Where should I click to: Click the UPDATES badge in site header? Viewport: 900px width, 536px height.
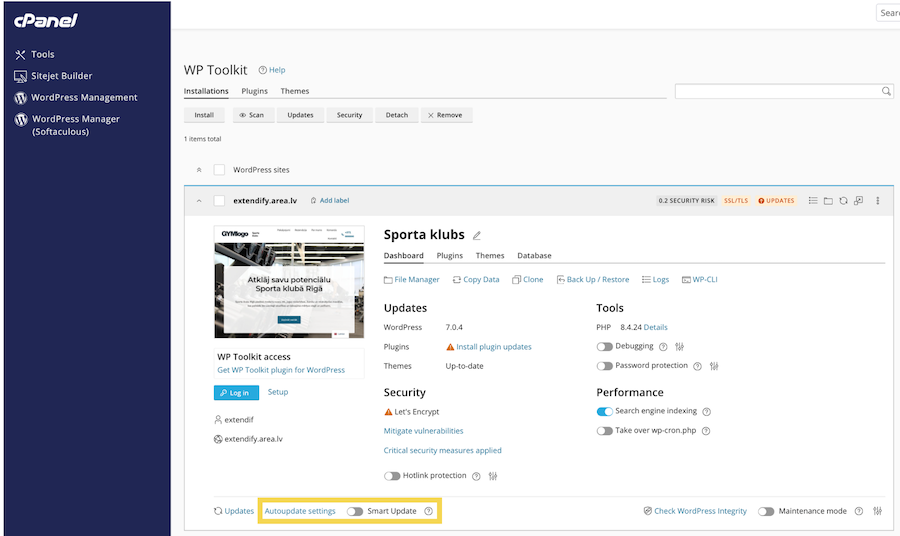pos(776,201)
